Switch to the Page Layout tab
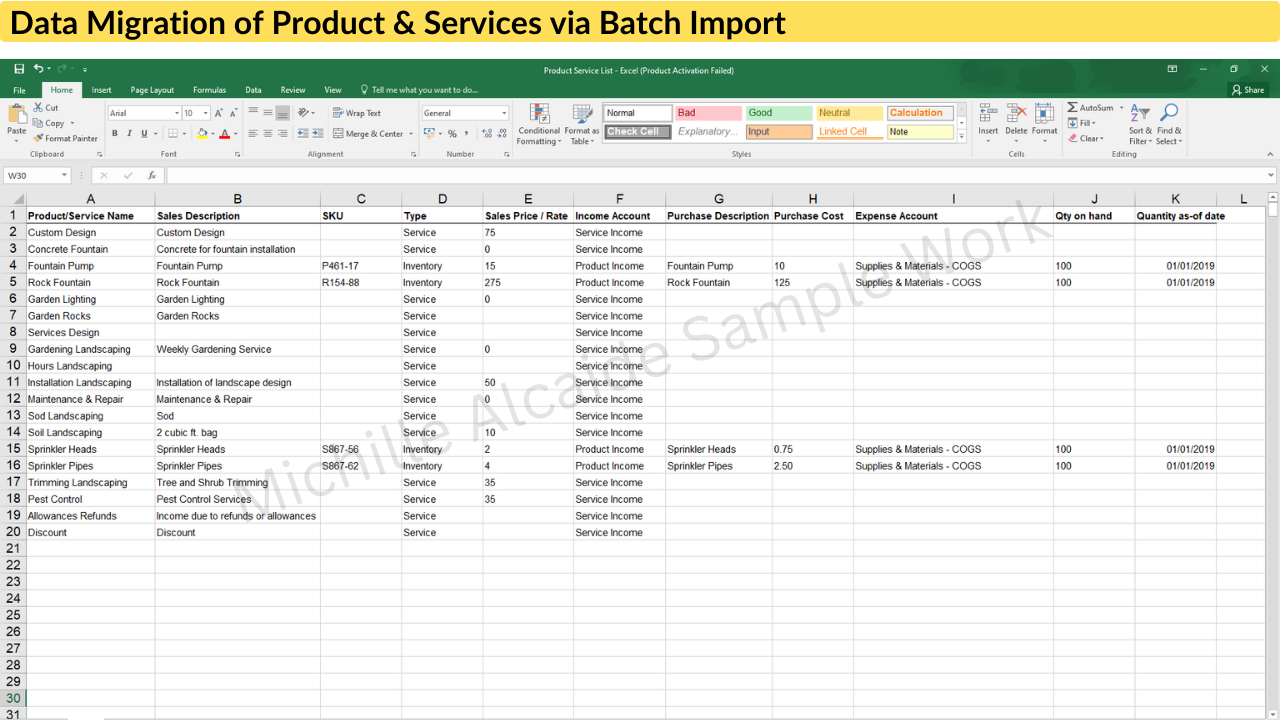 (x=152, y=90)
